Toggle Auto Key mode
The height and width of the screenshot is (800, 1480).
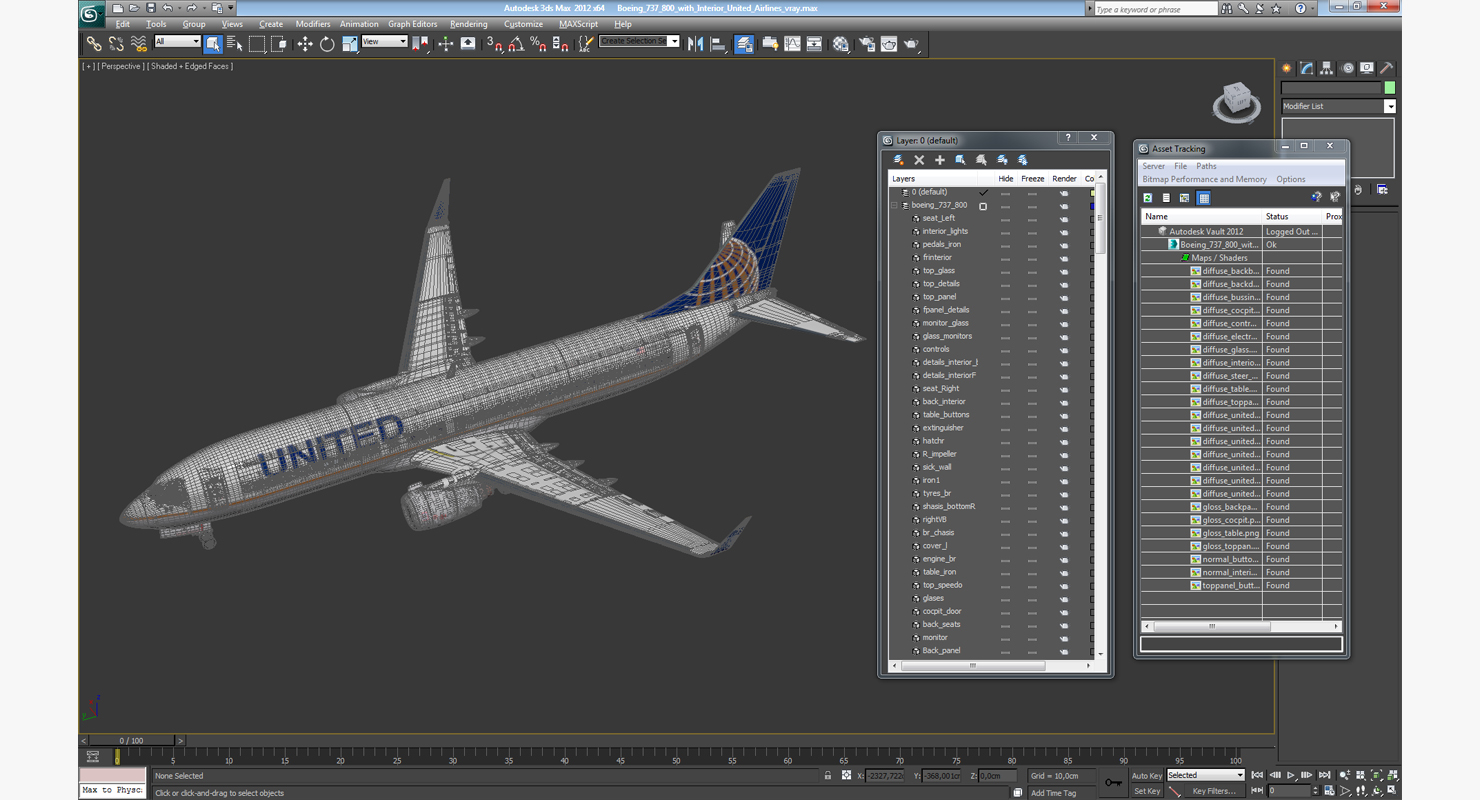(1147, 776)
